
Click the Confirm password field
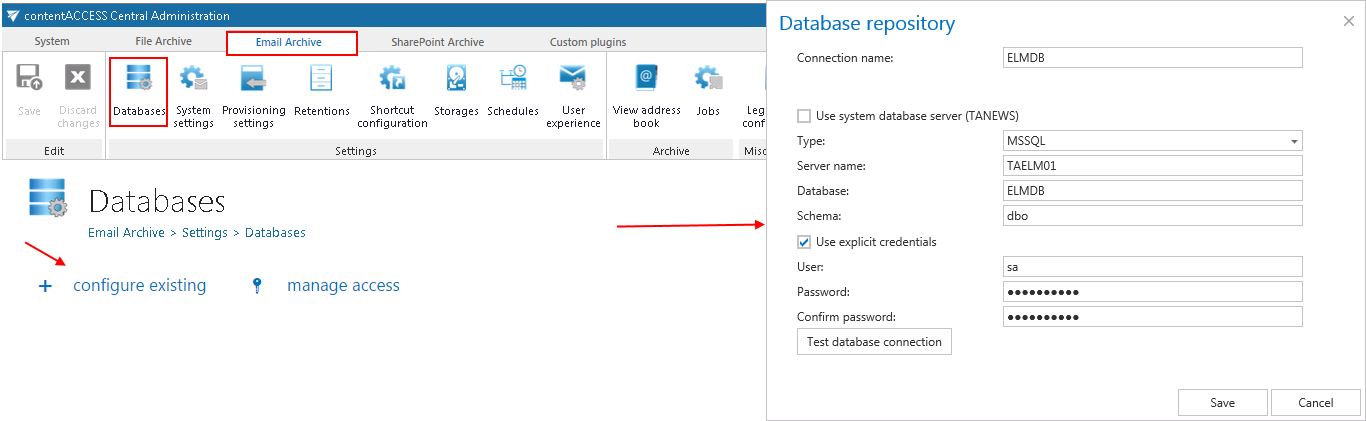point(1152,317)
